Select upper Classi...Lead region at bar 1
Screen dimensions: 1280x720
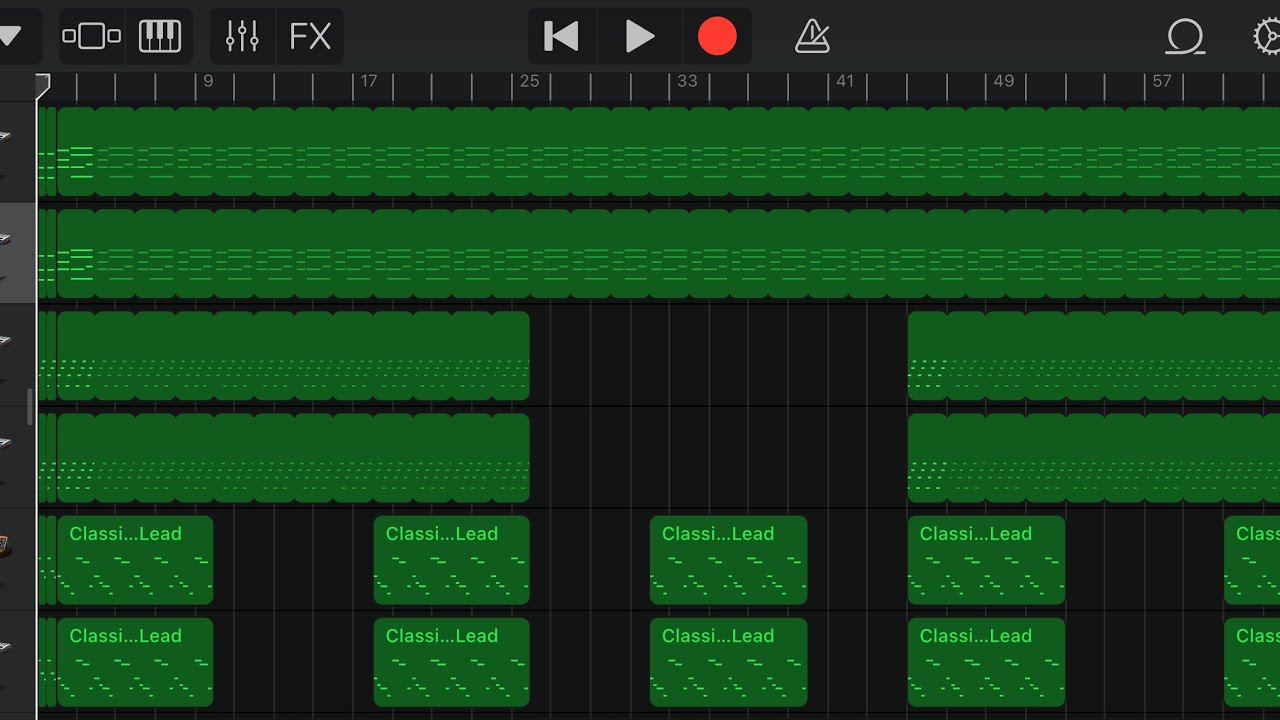[x=135, y=560]
